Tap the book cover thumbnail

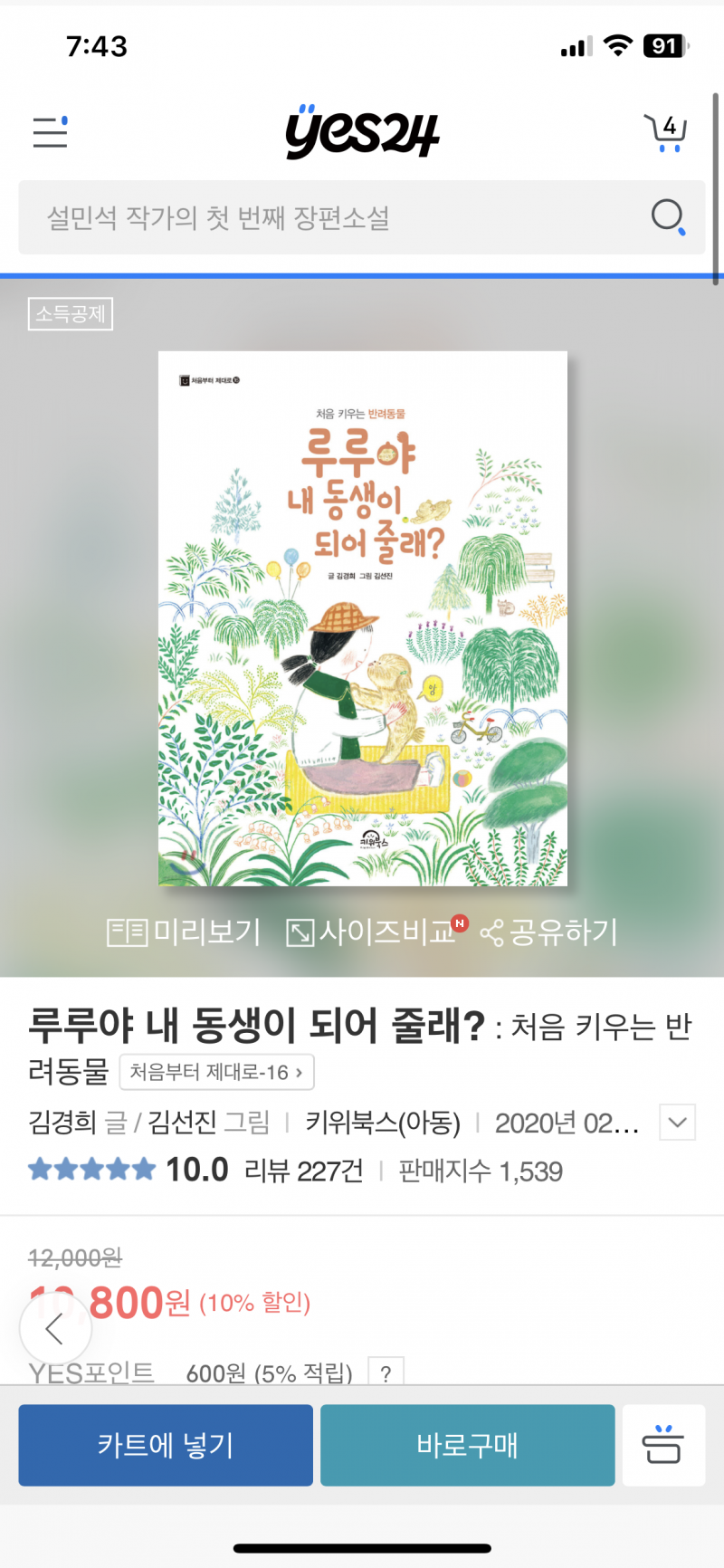coord(363,618)
